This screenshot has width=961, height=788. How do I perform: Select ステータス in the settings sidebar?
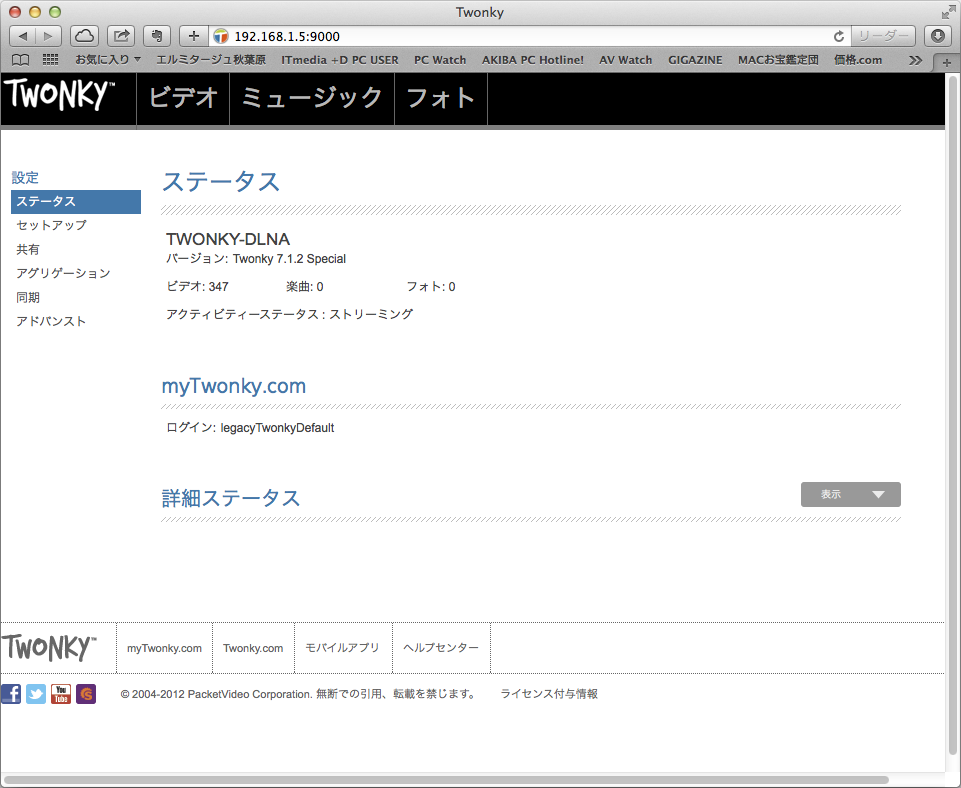pos(76,202)
